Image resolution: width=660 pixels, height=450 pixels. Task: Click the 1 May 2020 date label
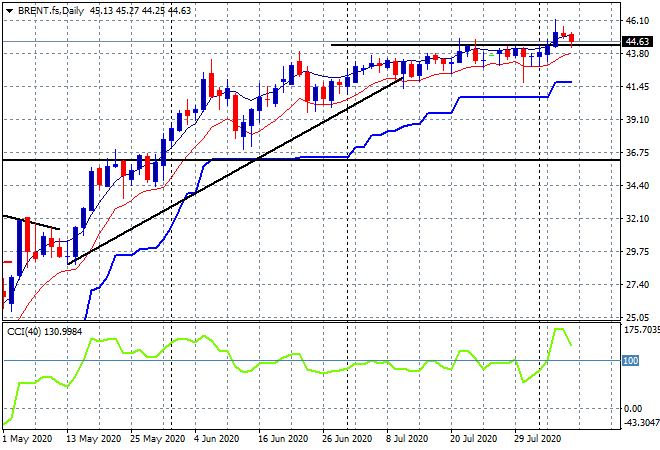(28, 439)
